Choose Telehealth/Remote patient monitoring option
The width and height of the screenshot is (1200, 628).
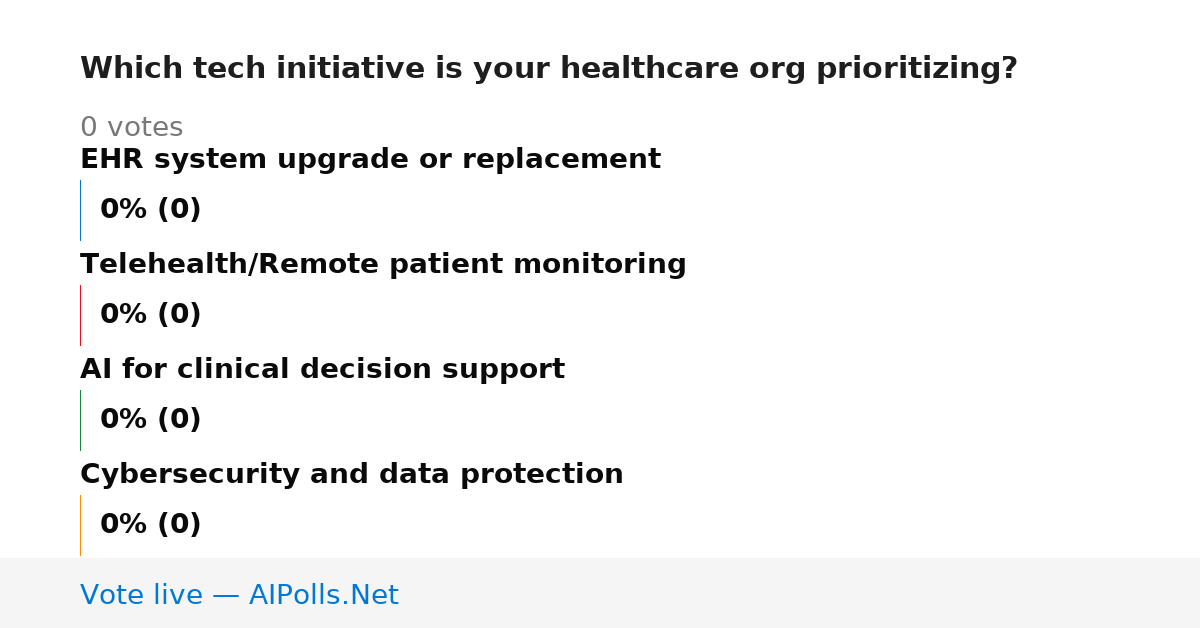(x=383, y=265)
